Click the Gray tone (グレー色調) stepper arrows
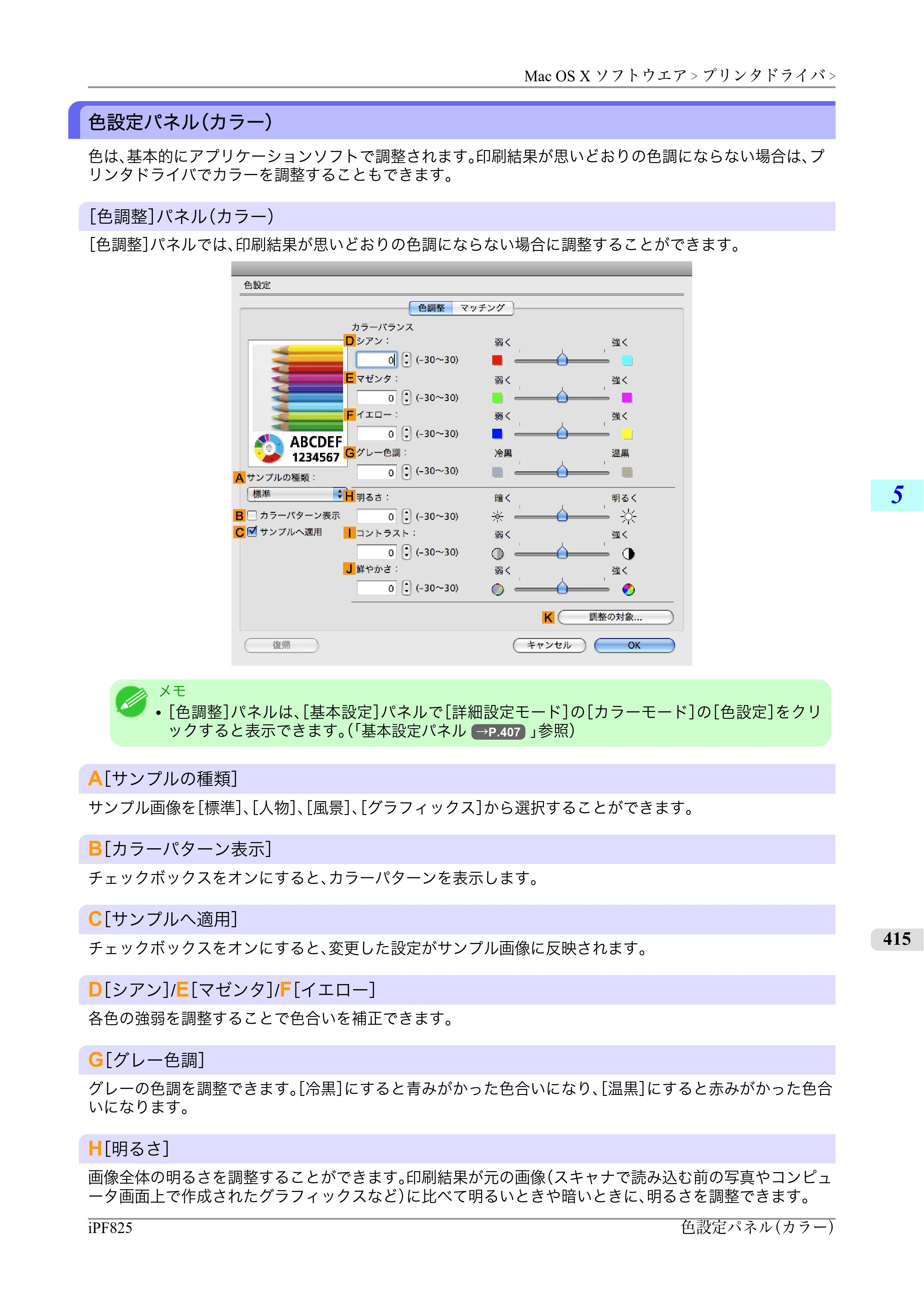 click(x=406, y=472)
